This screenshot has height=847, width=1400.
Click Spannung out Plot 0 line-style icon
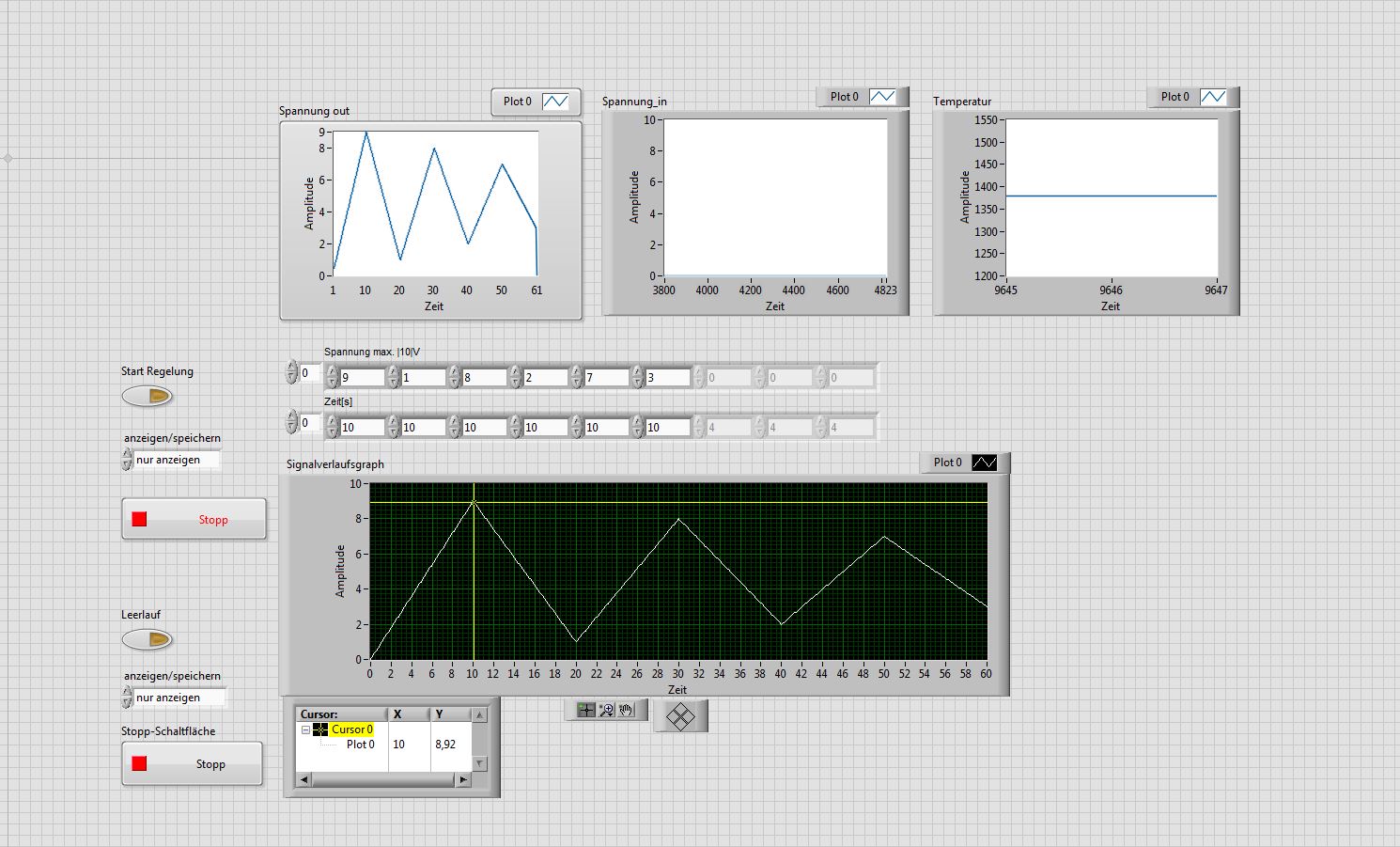tap(555, 102)
